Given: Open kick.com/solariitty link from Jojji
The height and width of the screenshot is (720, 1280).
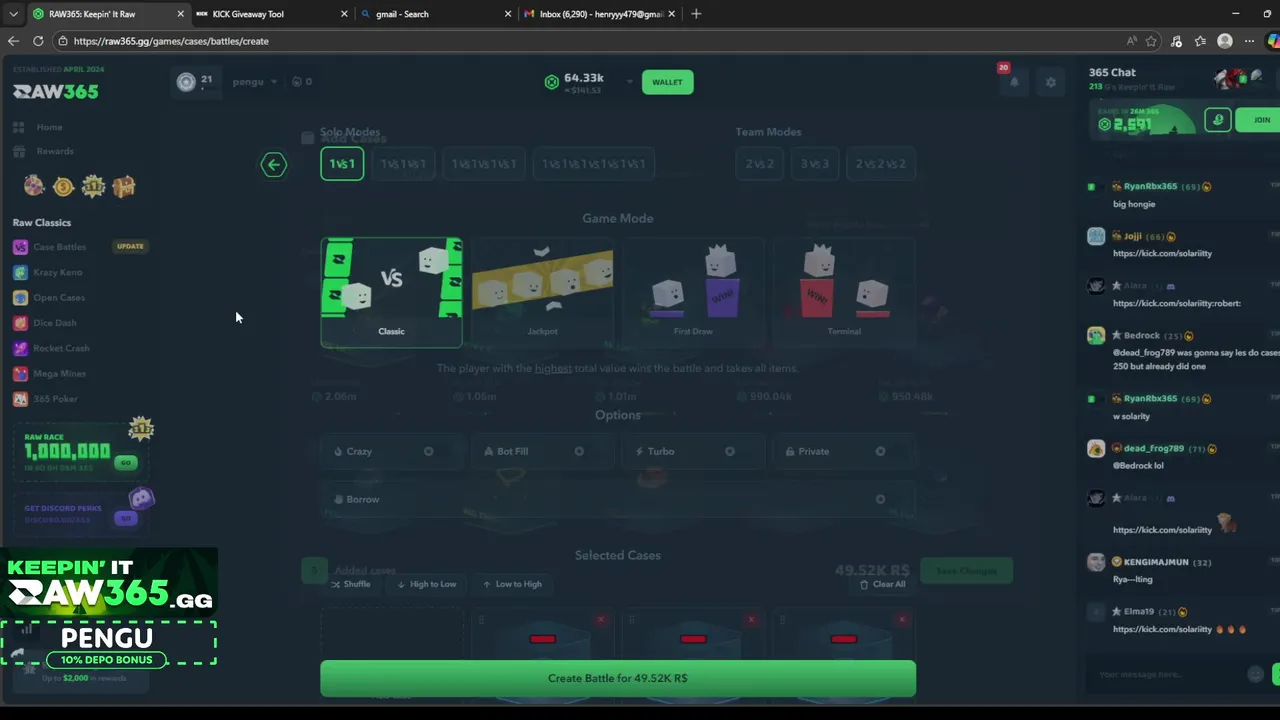Looking at the screenshot, I should [1162, 253].
